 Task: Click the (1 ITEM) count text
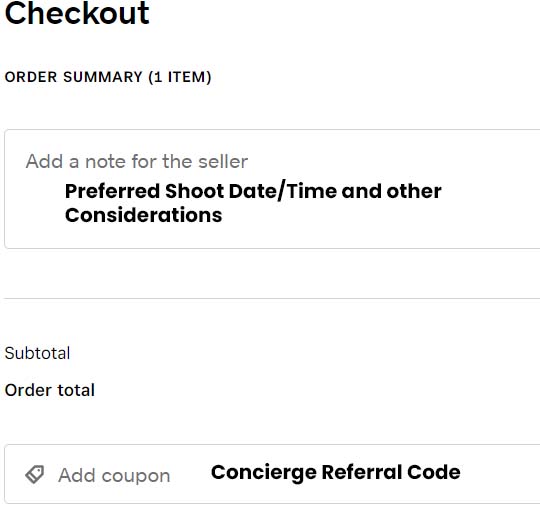[180, 77]
